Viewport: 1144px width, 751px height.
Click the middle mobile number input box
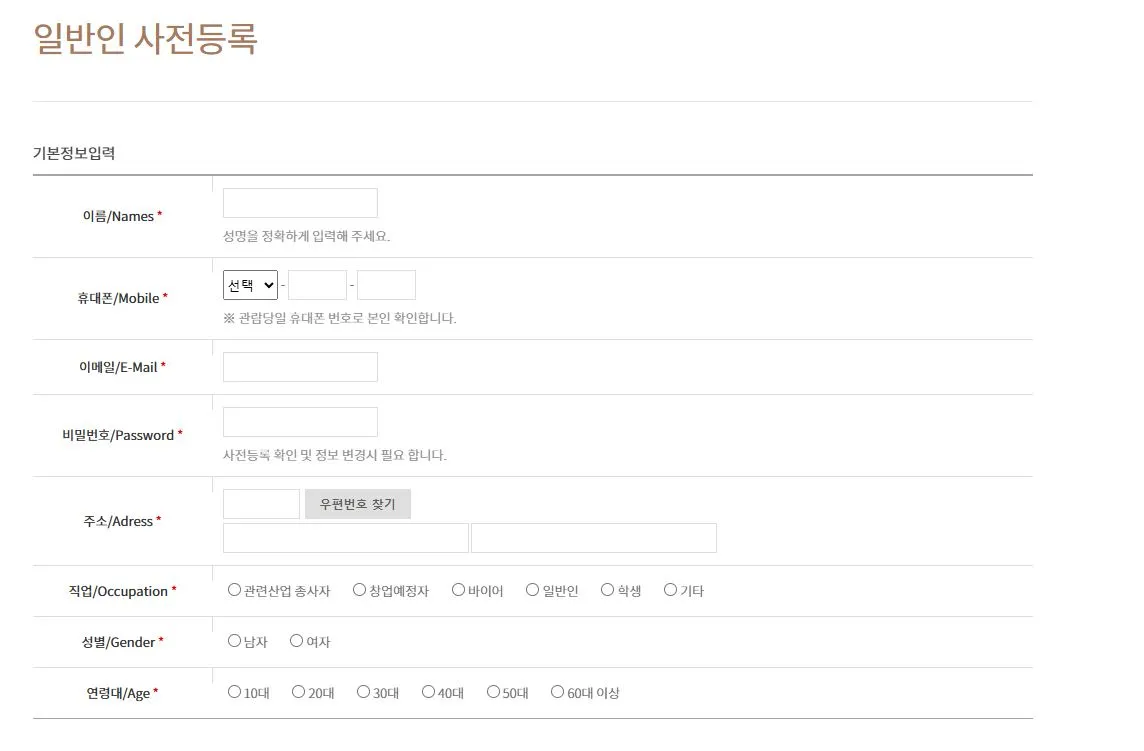pyautogui.click(x=316, y=284)
